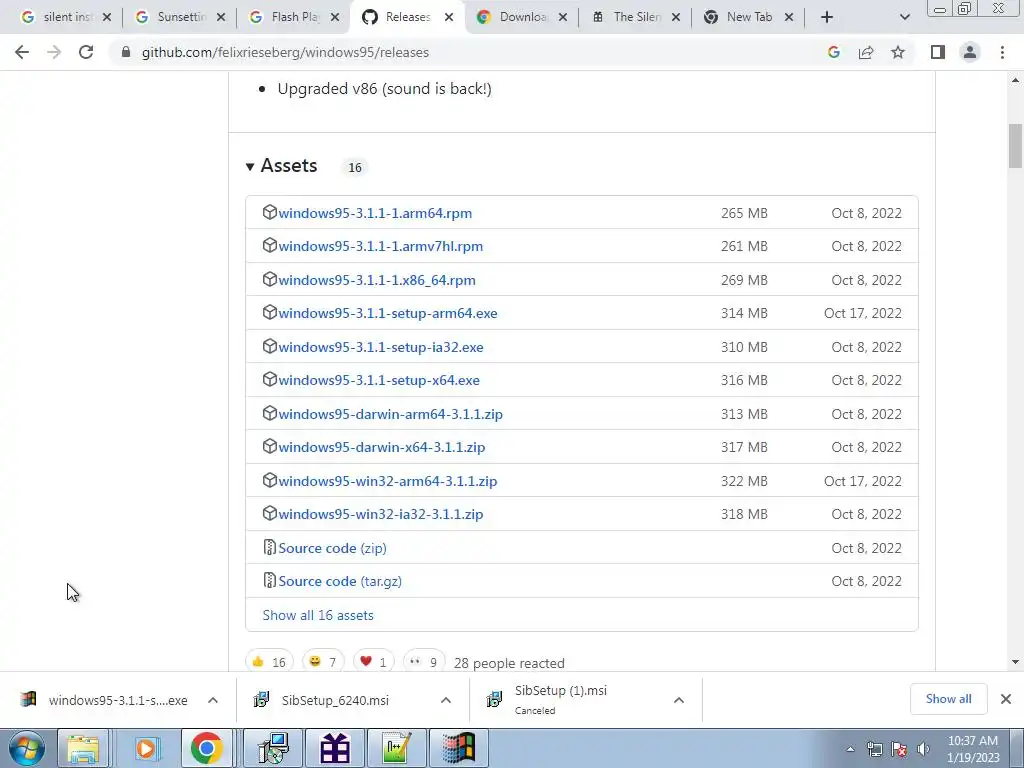Open the browser side panel
This screenshot has width=1024, height=768.
coord(938,52)
